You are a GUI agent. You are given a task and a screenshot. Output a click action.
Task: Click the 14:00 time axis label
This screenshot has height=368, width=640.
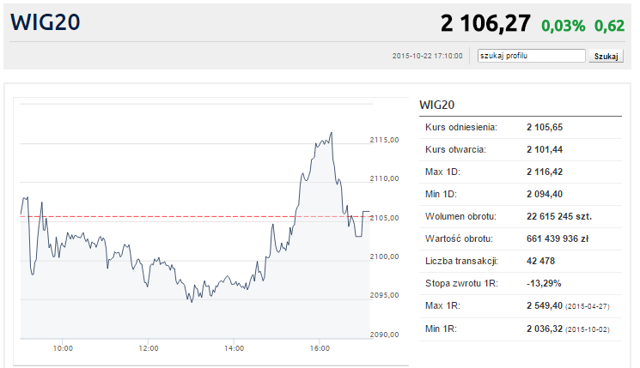coord(234,348)
